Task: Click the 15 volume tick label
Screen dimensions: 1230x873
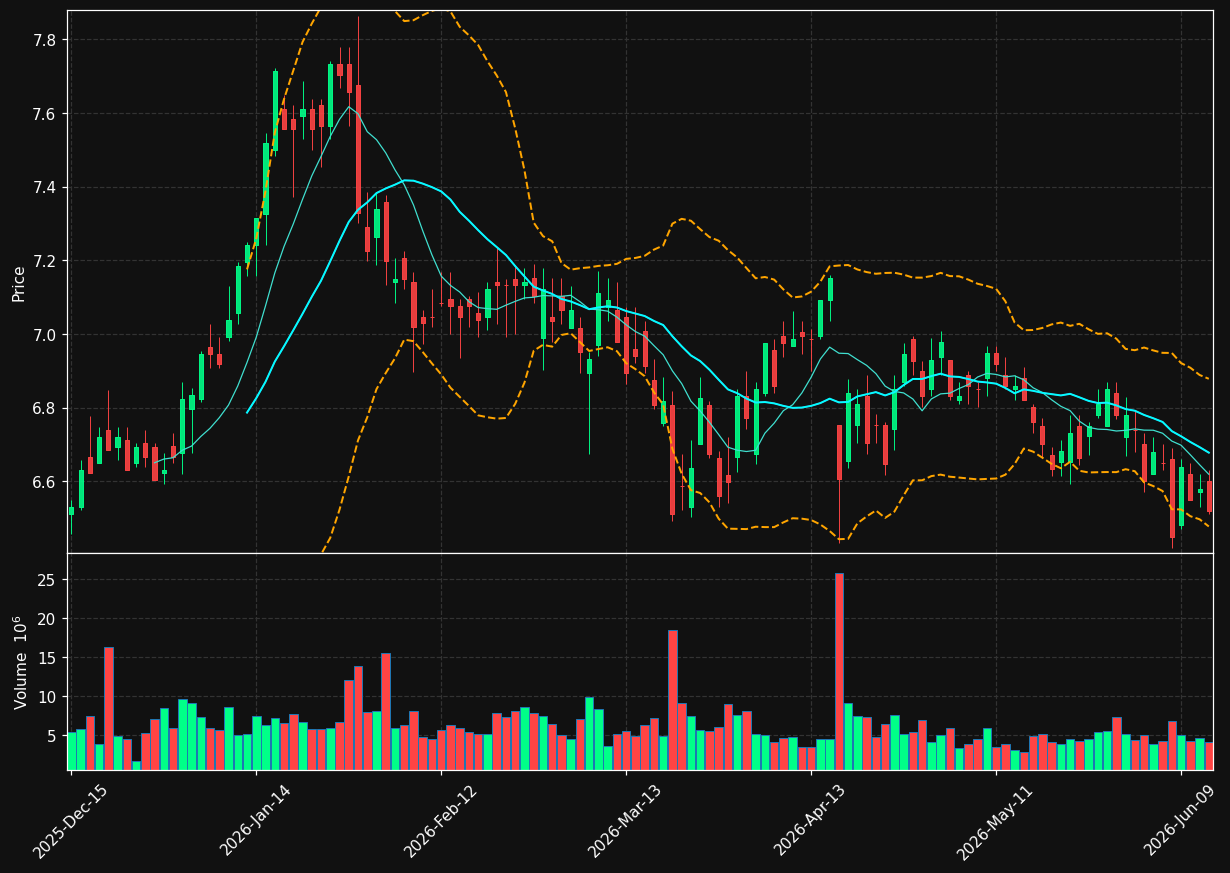Action: (46, 658)
